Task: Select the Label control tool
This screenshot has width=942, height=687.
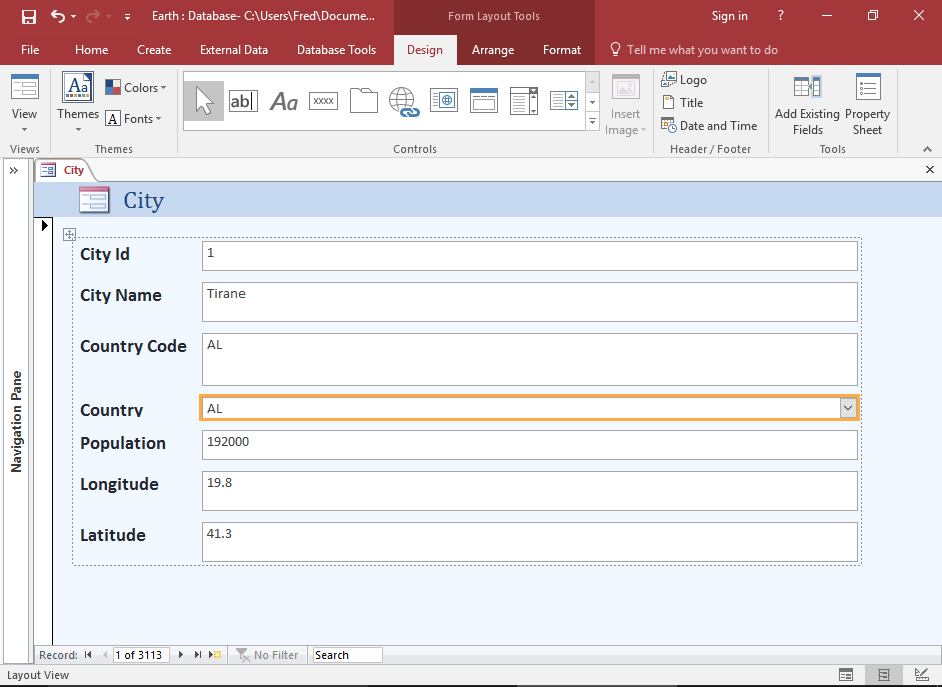Action: [284, 100]
